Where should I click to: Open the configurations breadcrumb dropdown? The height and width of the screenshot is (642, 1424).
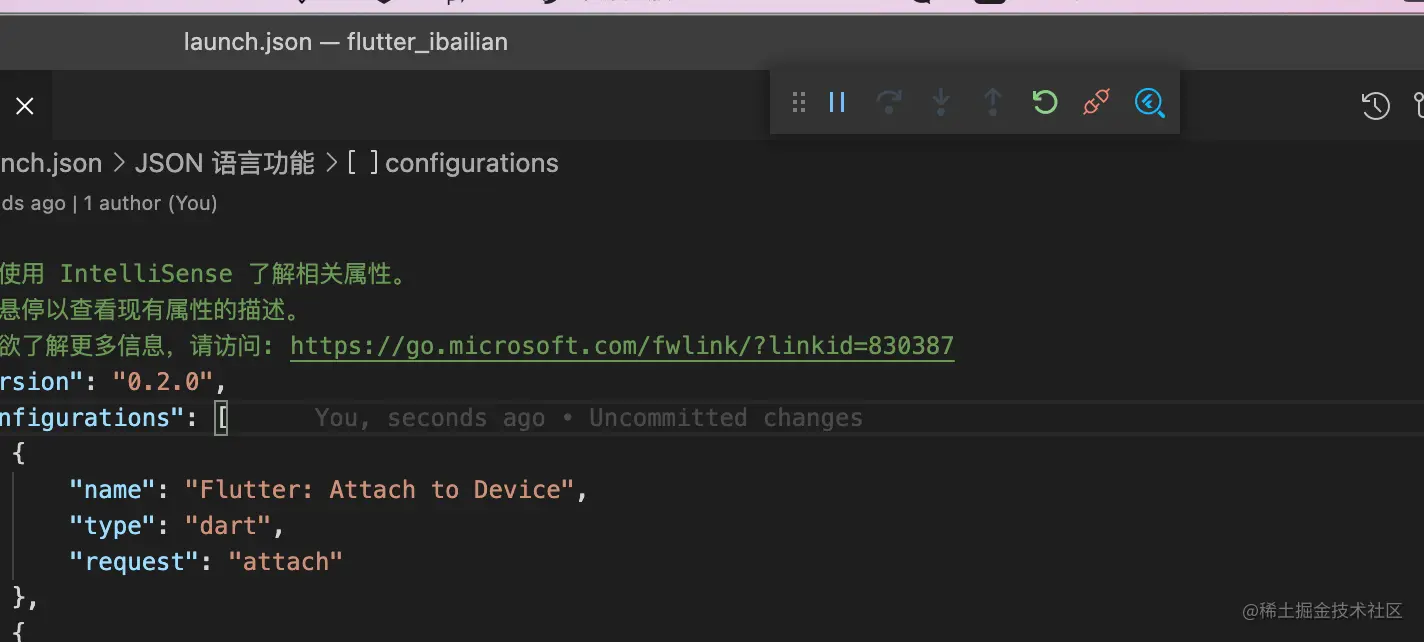(471, 163)
